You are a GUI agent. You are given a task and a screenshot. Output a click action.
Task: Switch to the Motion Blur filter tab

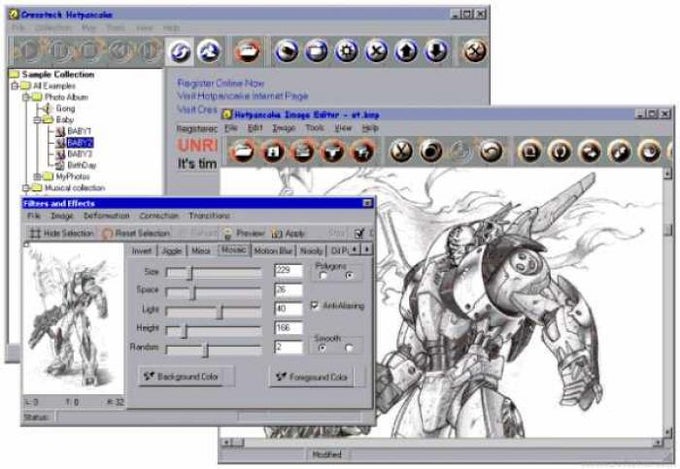click(273, 251)
